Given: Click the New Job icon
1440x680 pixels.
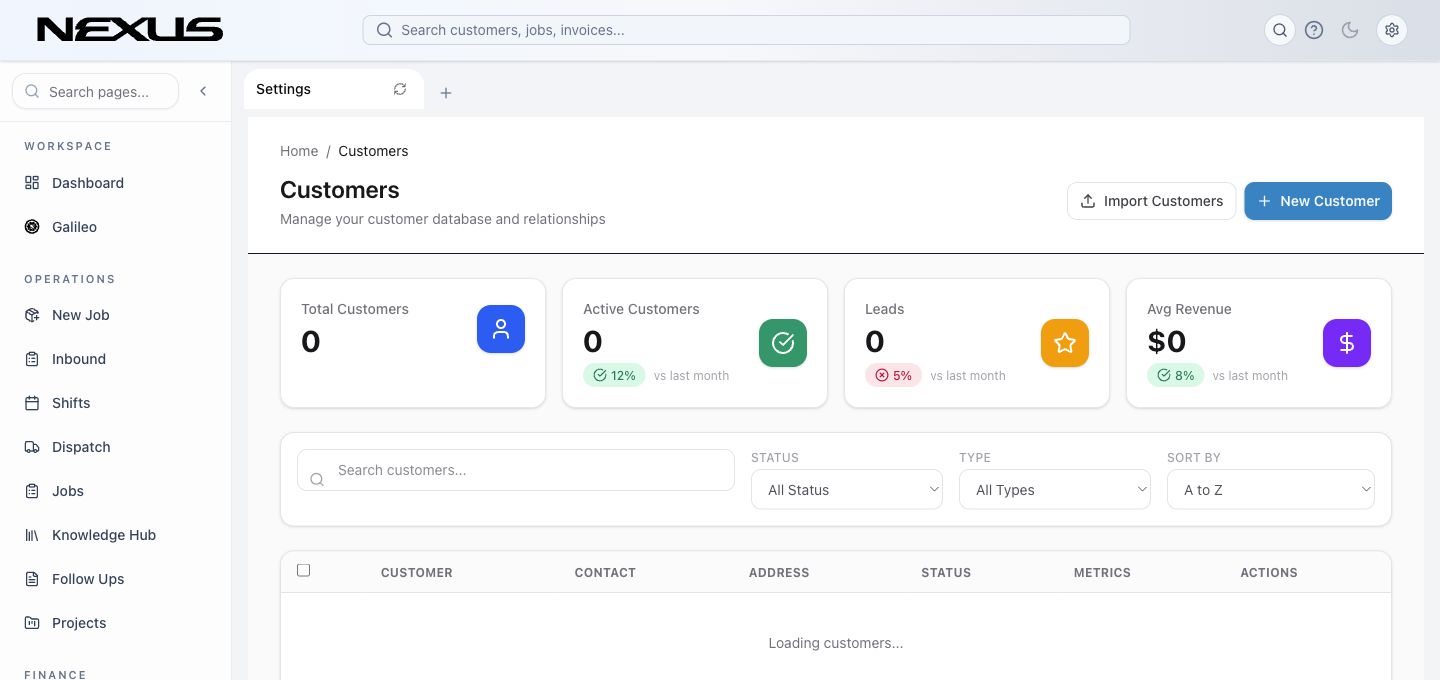Looking at the screenshot, I should tap(32, 315).
